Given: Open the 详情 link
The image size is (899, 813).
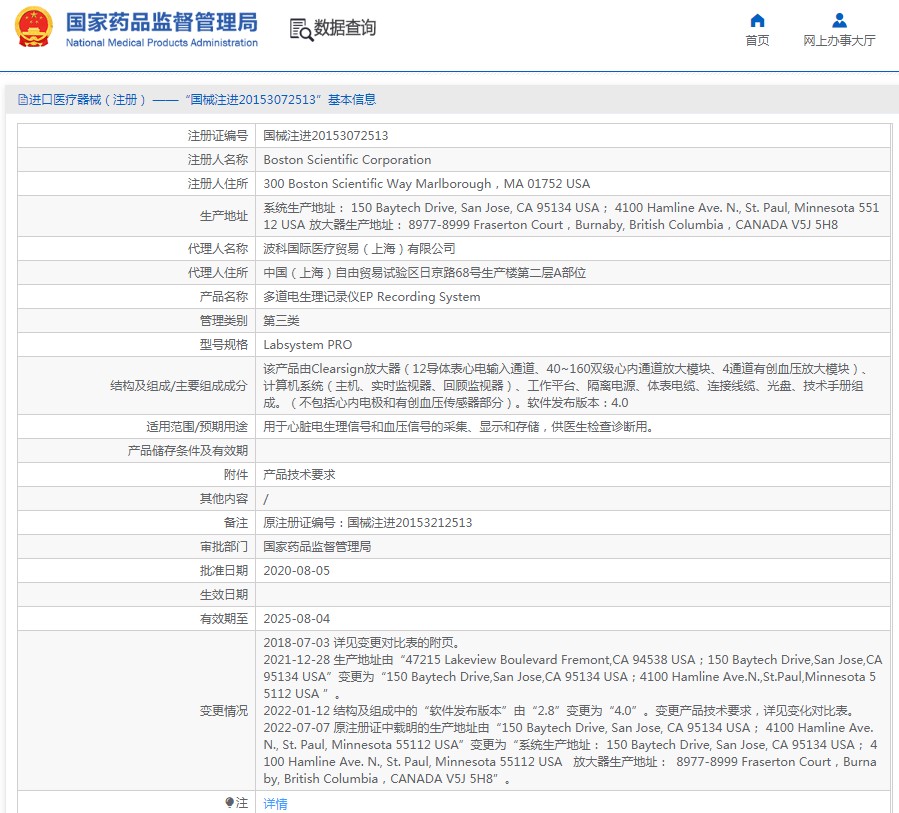Looking at the screenshot, I should (275, 804).
